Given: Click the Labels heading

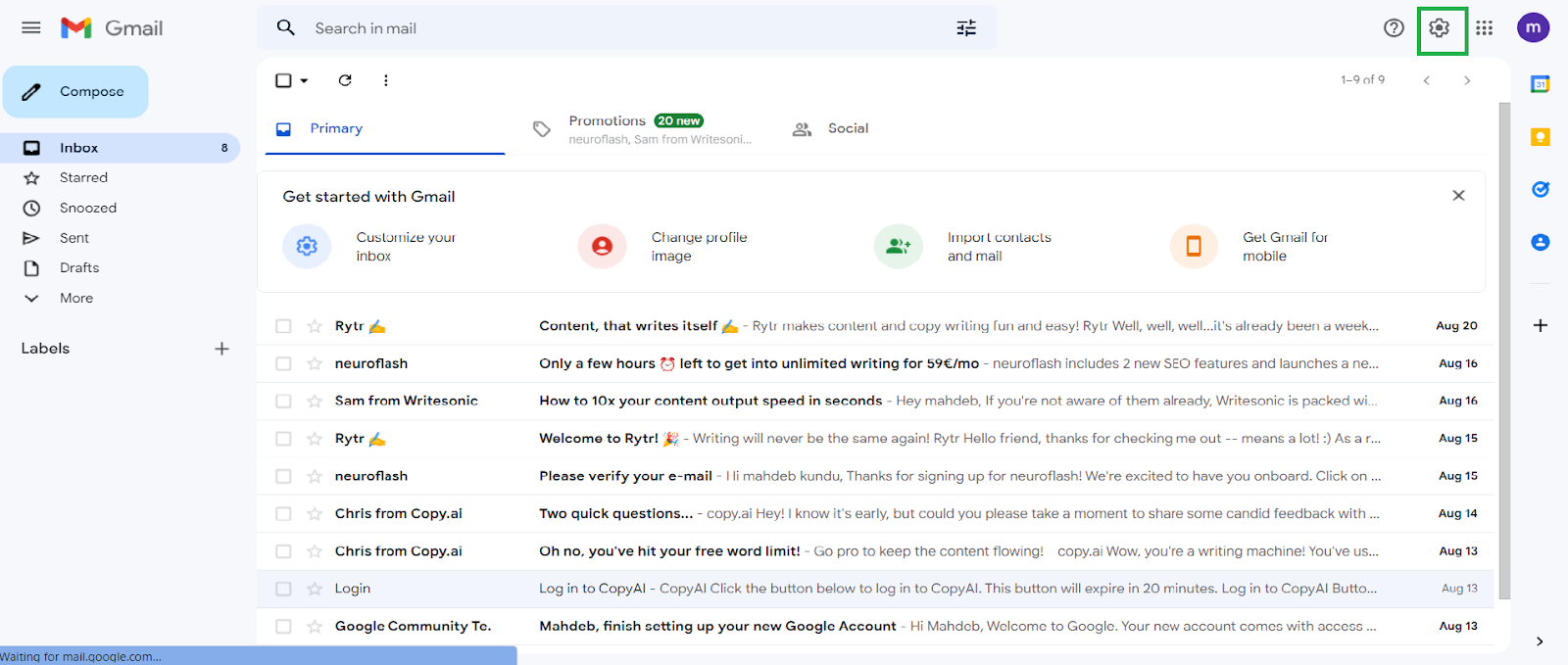Looking at the screenshot, I should coord(45,349).
